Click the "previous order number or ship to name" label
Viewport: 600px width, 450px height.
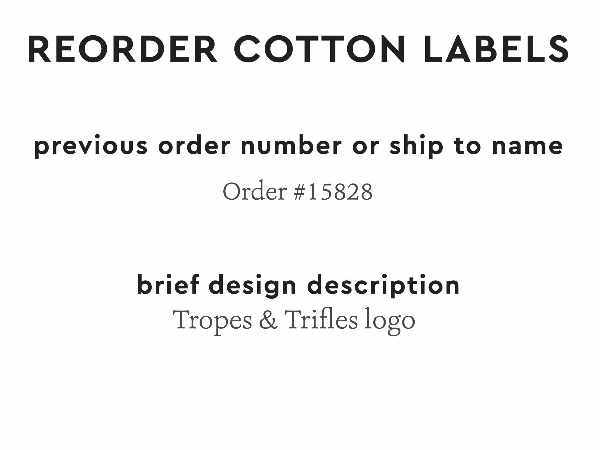click(298, 146)
